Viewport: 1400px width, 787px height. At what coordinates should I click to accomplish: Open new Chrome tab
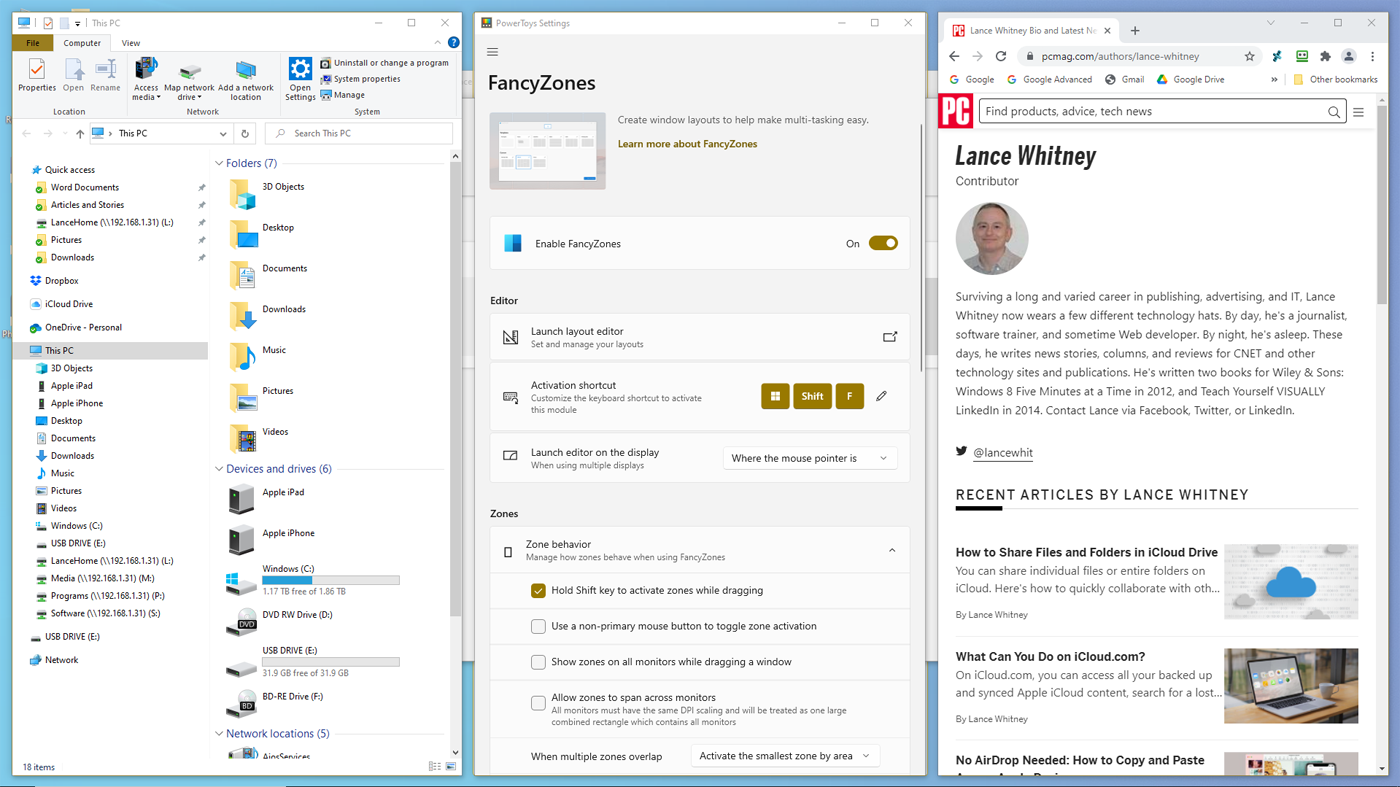[x=1135, y=31]
